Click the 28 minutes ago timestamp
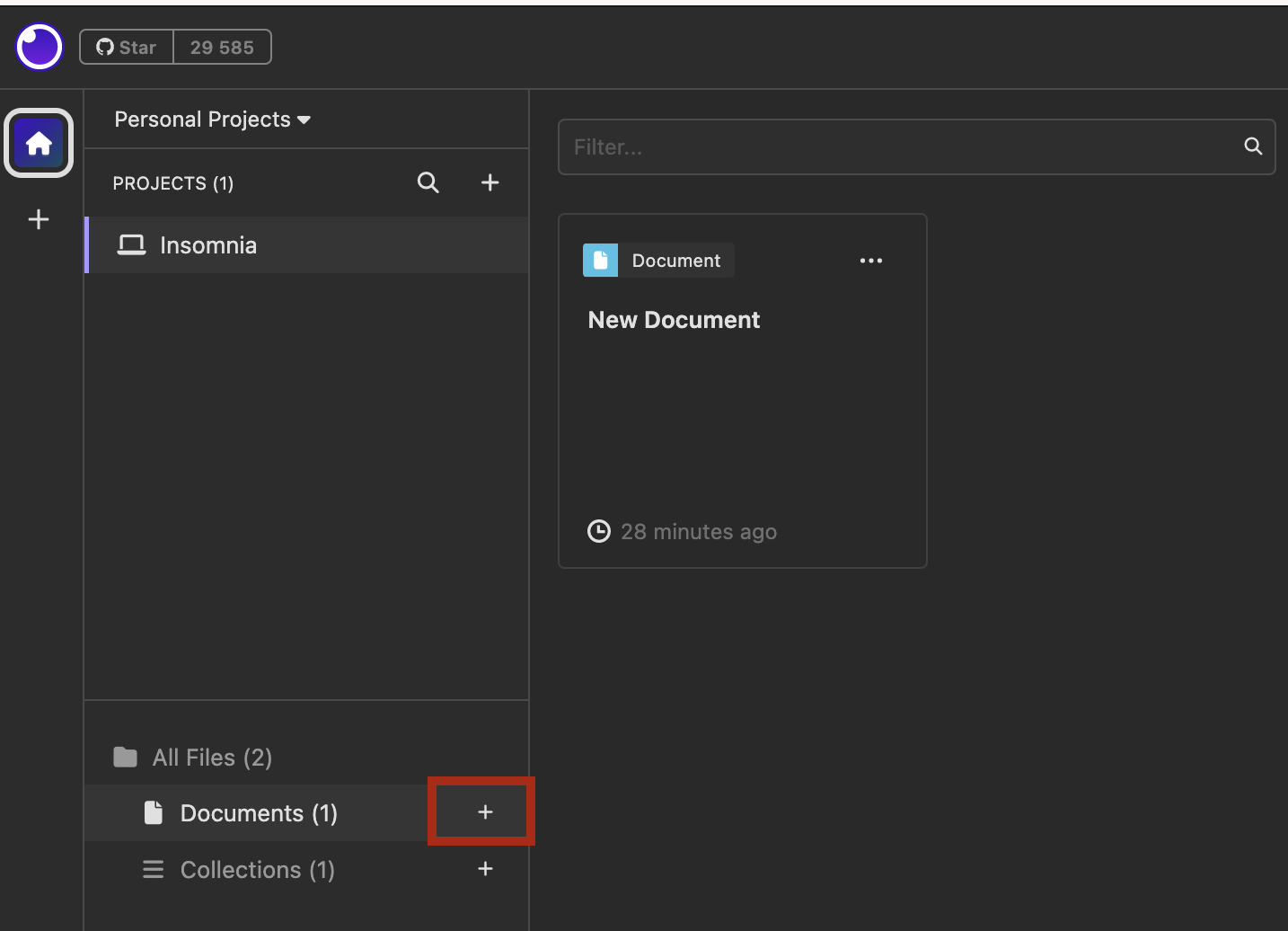 point(699,532)
